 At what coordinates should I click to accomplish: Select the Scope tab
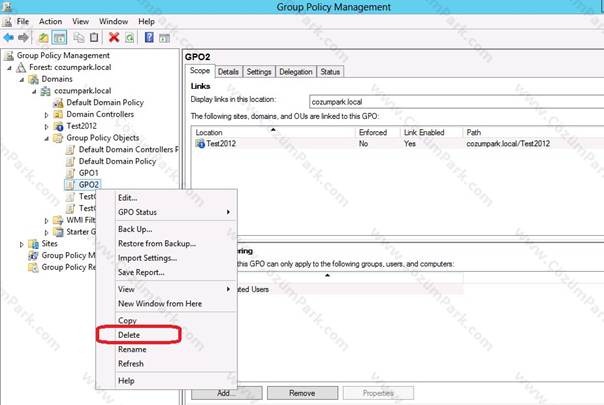tap(200, 71)
